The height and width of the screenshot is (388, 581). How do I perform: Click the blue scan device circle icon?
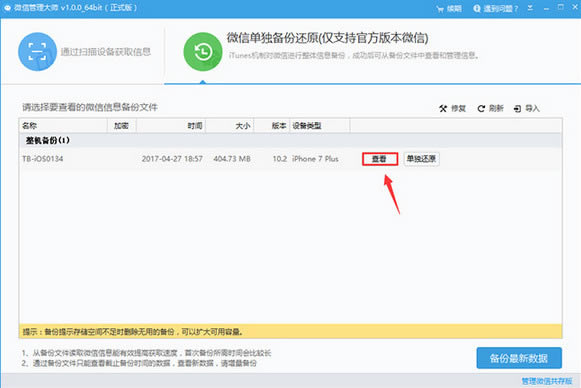click(x=37, y=52)
